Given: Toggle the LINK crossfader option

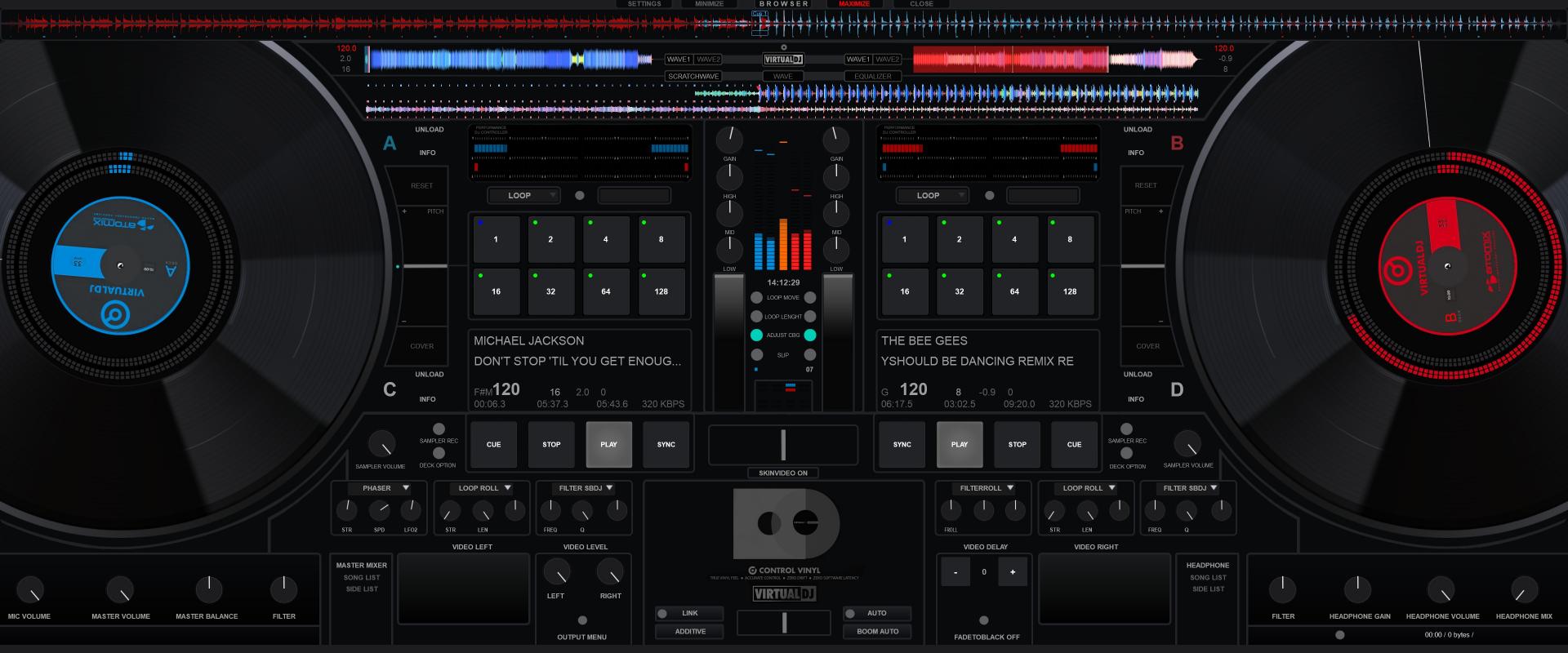Looking at the screenshot, I should 689,613.
